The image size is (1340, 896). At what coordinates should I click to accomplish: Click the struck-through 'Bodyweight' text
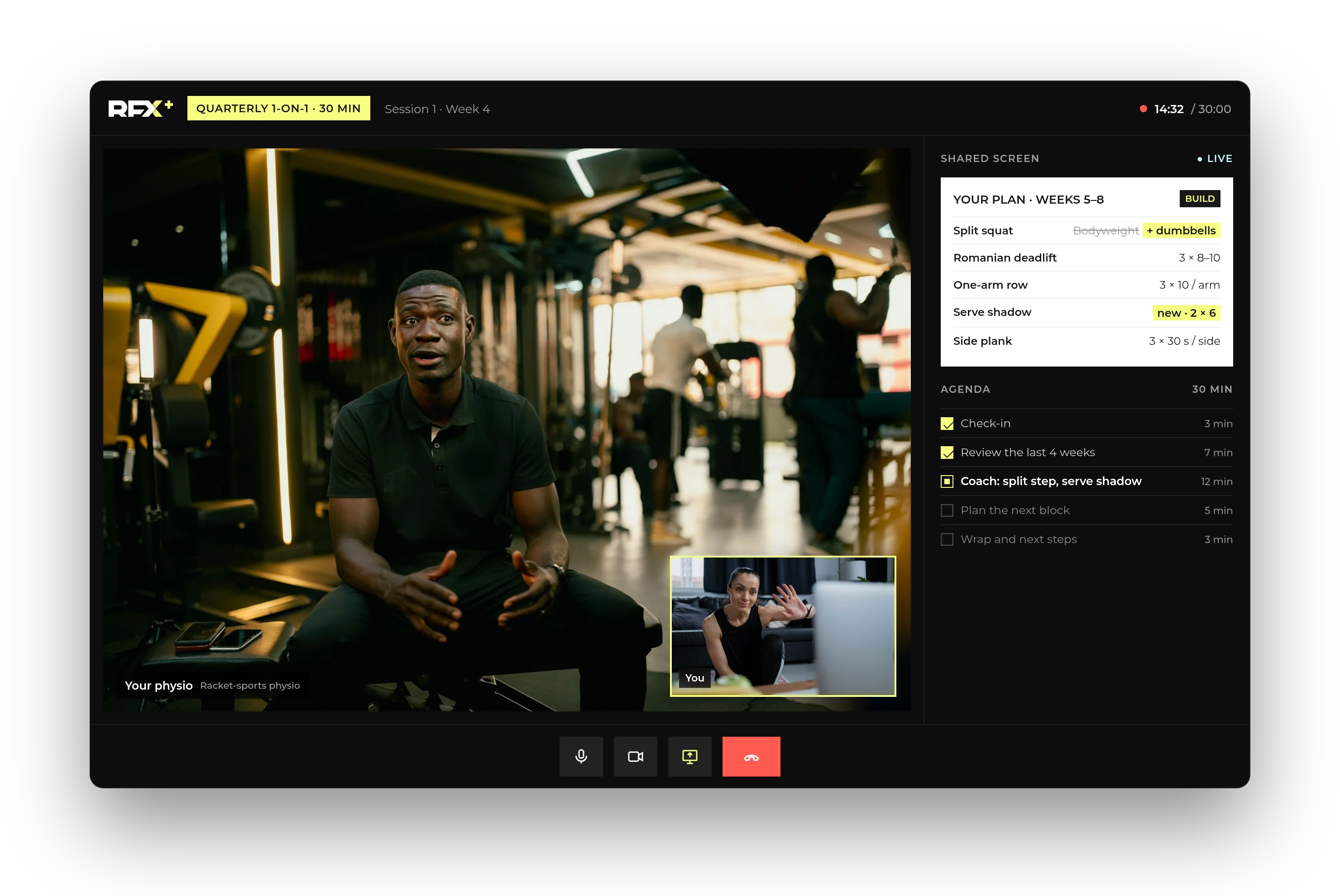pos(1105,230)
